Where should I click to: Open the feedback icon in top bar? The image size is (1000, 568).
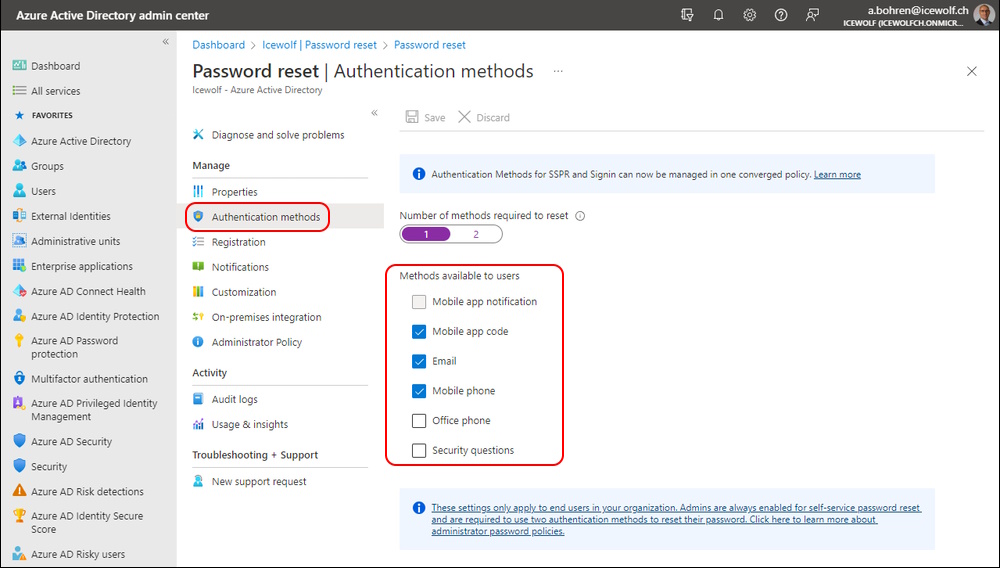click(812, 15)
